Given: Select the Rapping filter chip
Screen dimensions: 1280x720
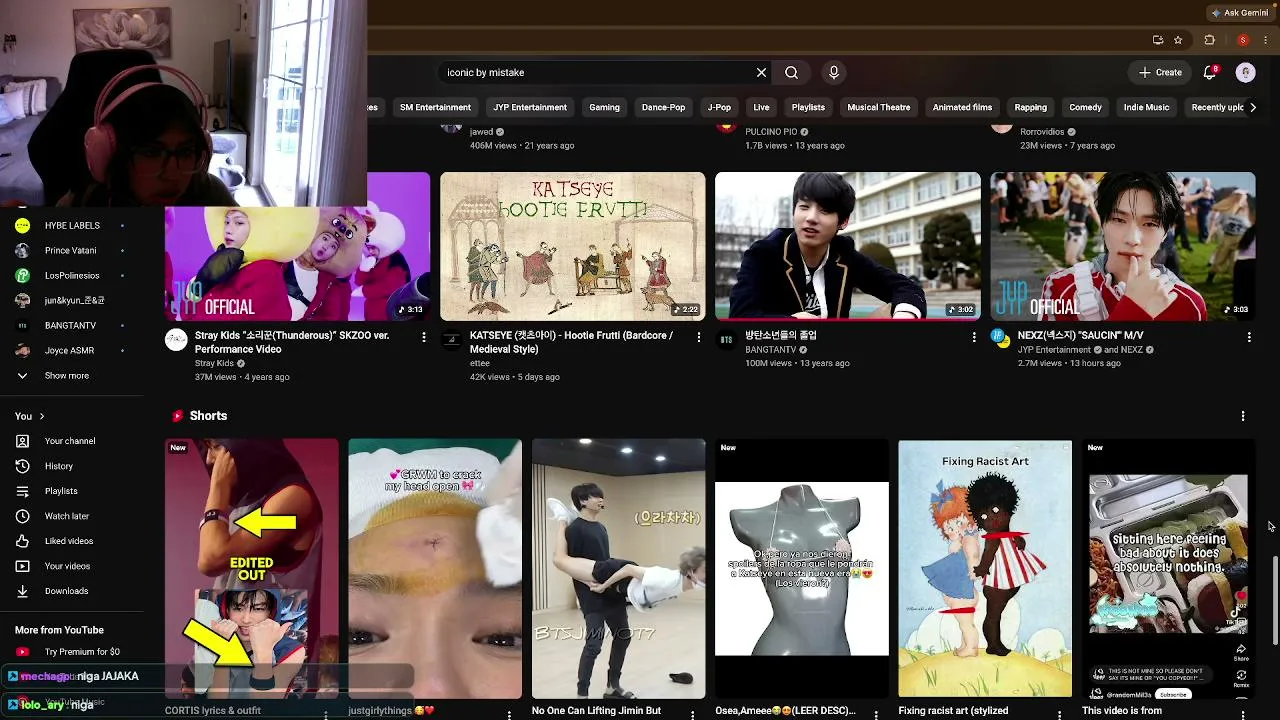Looking at the screenshot, I should click(x=1030, y=107).
